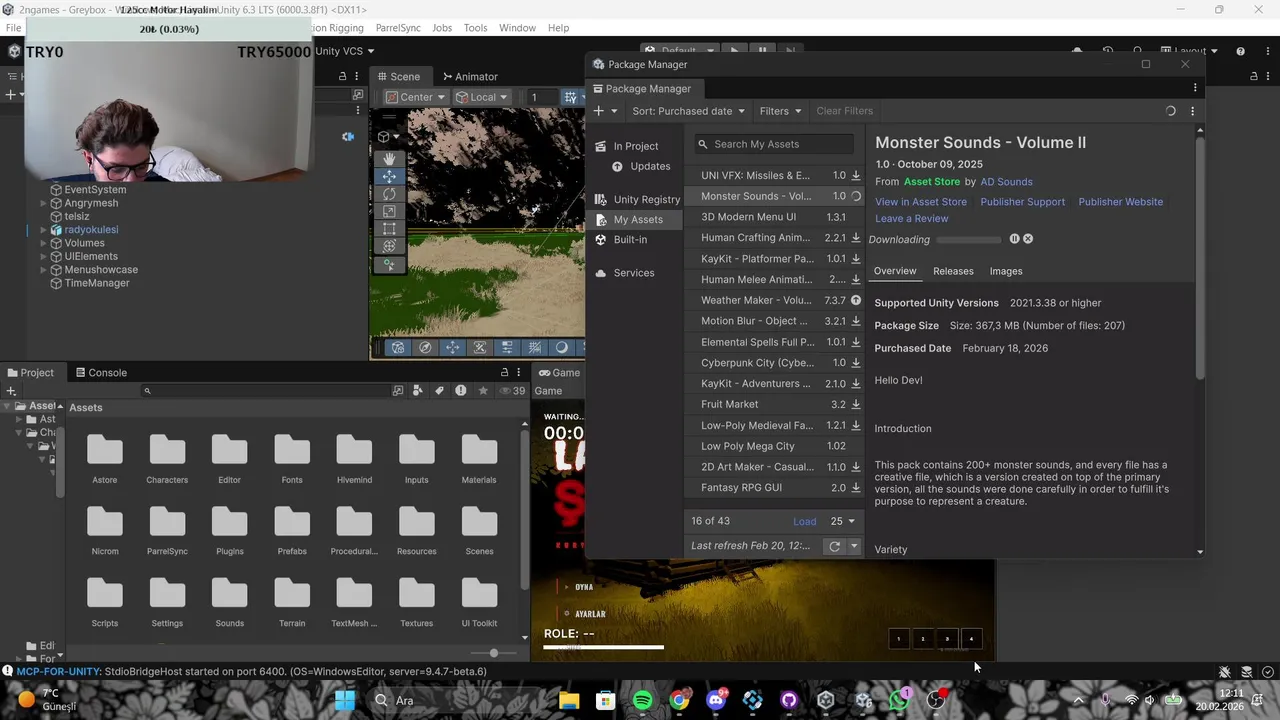The image size is (1280, 720).
Task: Toggle hidden packages visibility count 39
Action: [512, 391]
